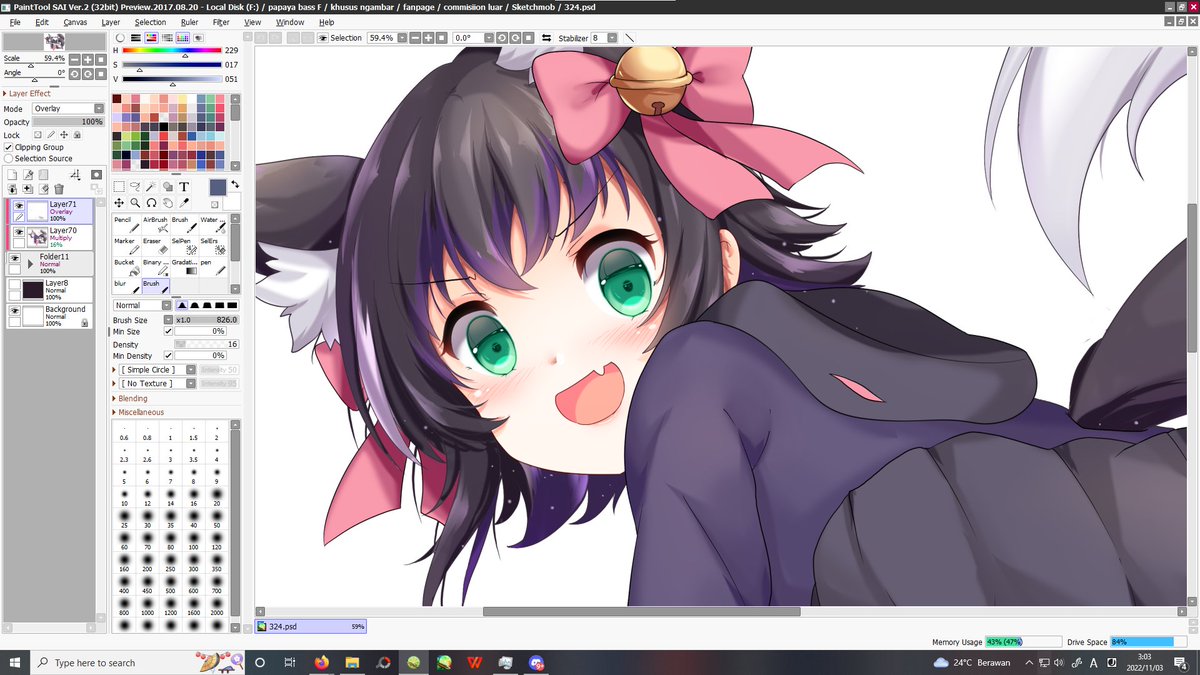Open the 59.4% zoom dropdown in toolbar

point(402,38)
